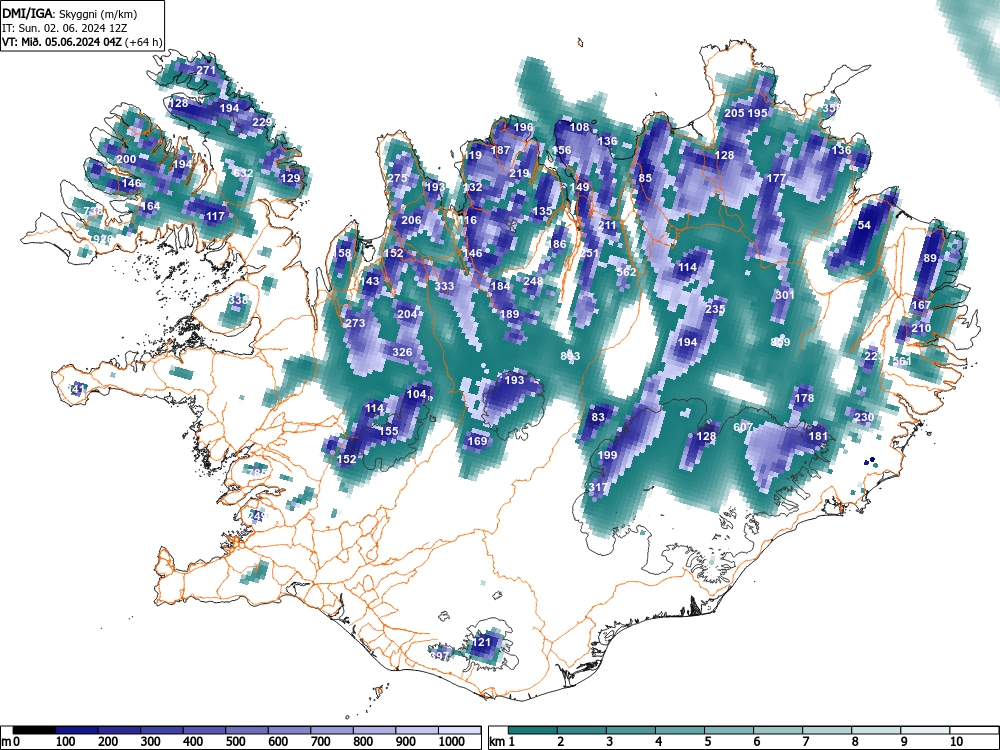Viewport: 1000px width, 750px height.
Task: Click the map value 187
Action: [x=501, y=150]
